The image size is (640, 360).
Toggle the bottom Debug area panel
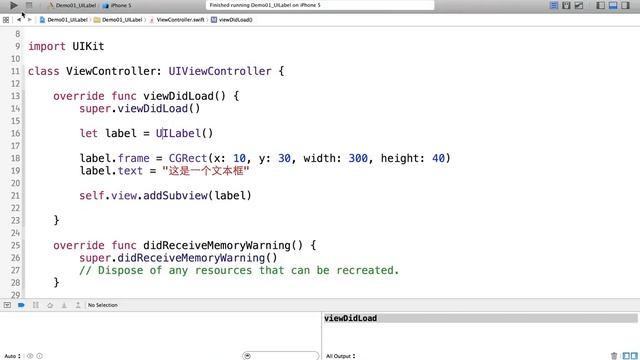click(x=613, y=5)
